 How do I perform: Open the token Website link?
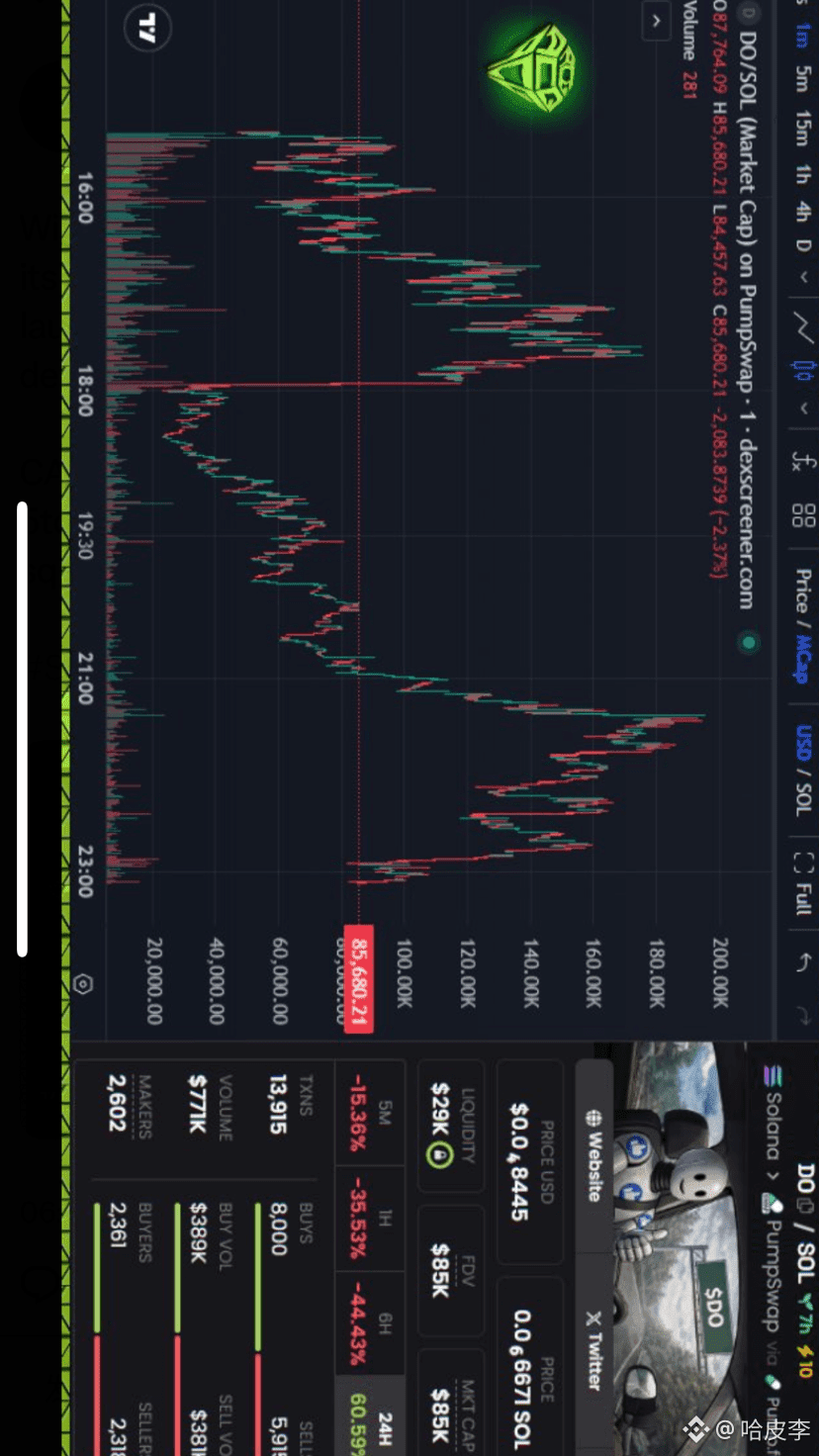coord(593,1154)
